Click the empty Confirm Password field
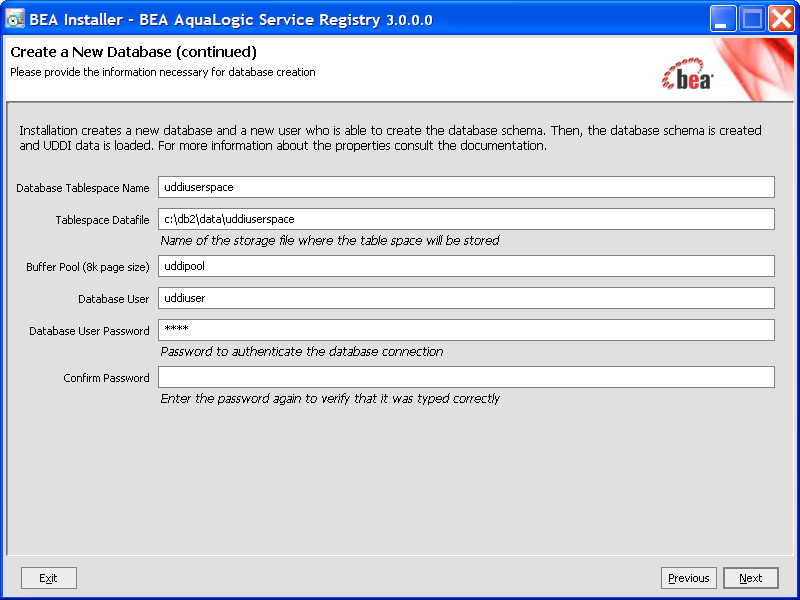The image size is (800, 600). [x=466, y=377]
